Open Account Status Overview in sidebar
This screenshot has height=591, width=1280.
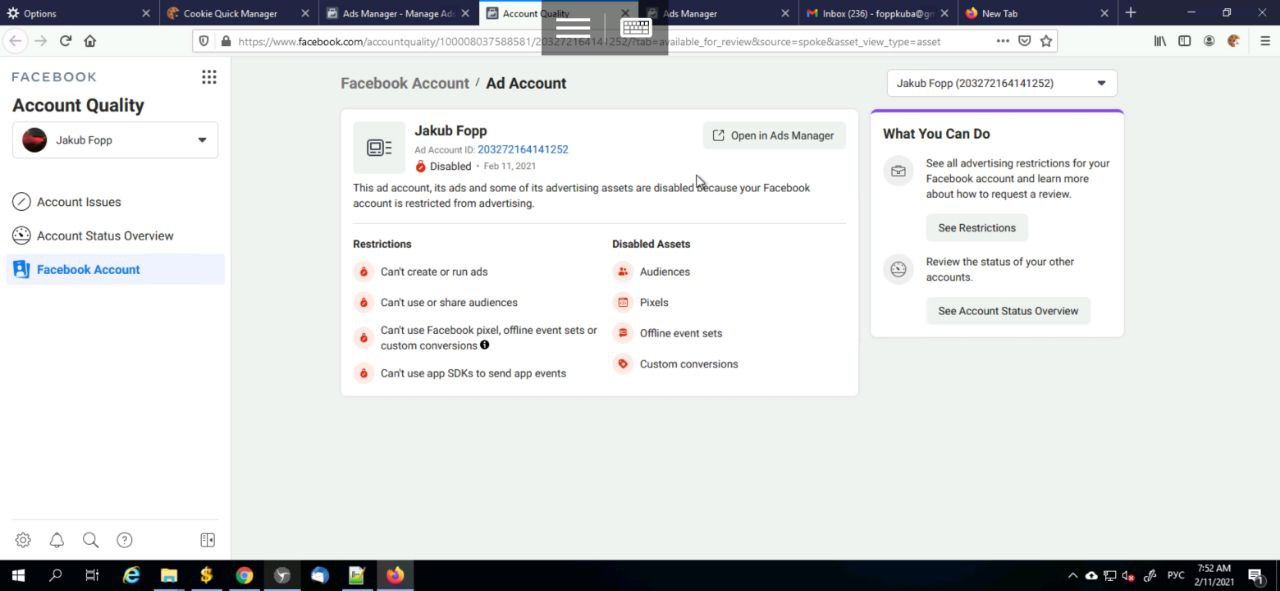click(115, 236)
